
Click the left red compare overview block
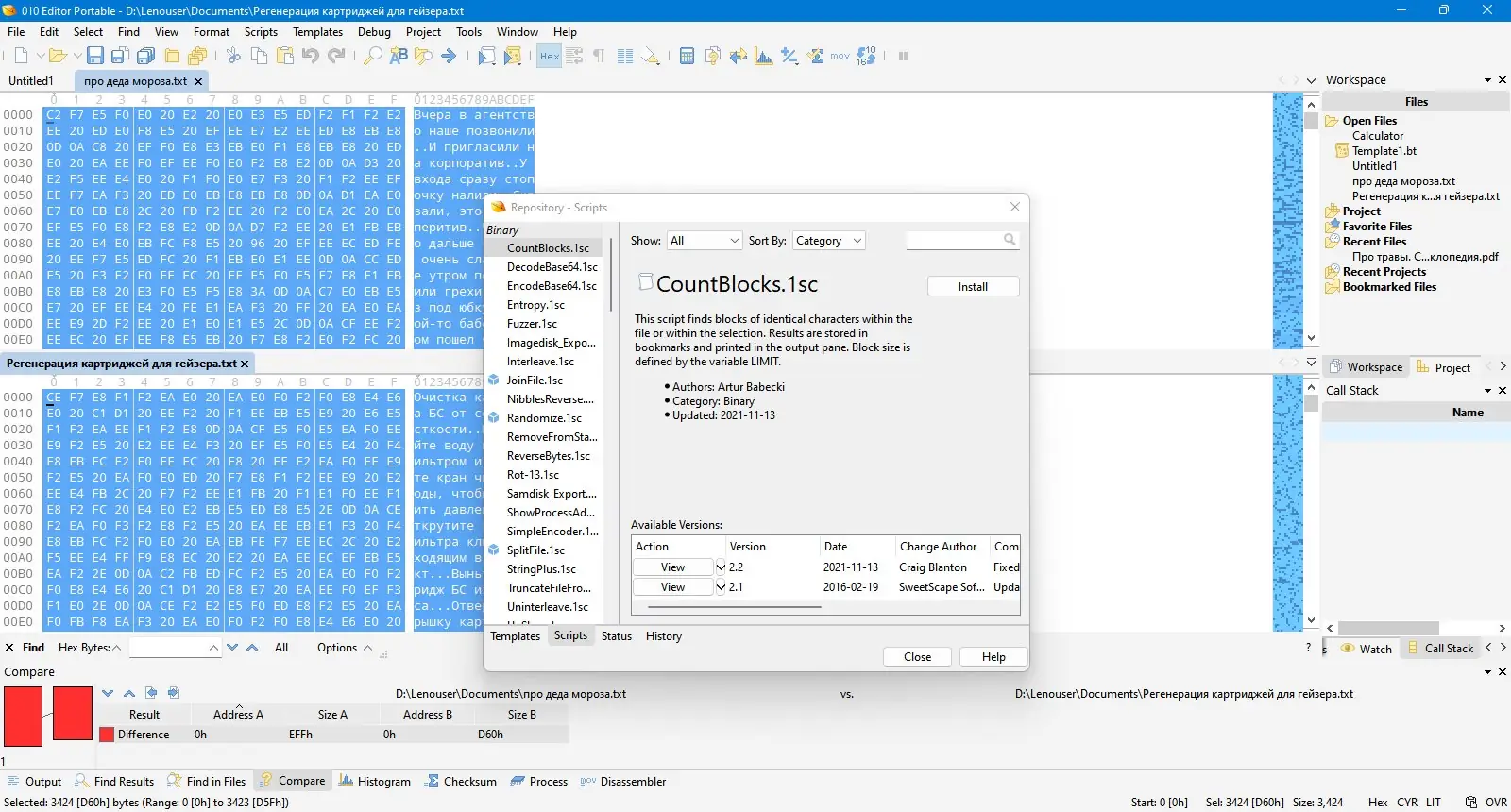click(x=23, y=717)
